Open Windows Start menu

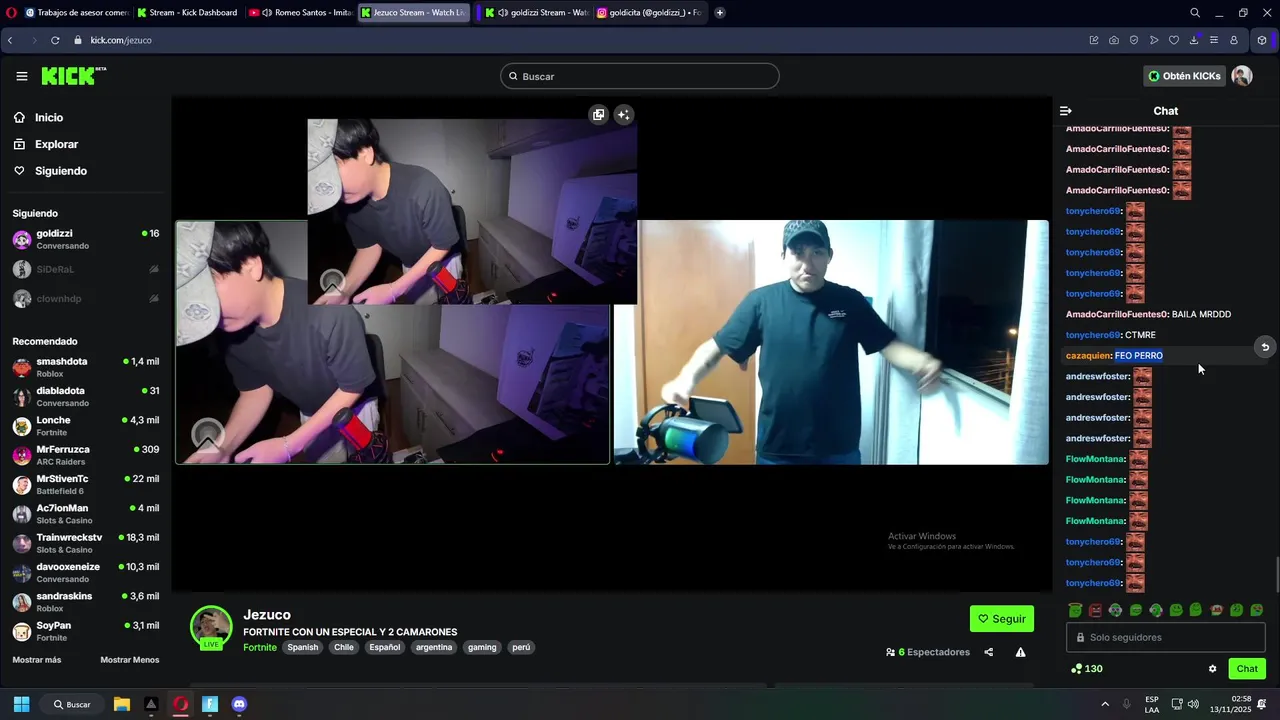click(x=21, y=704)
